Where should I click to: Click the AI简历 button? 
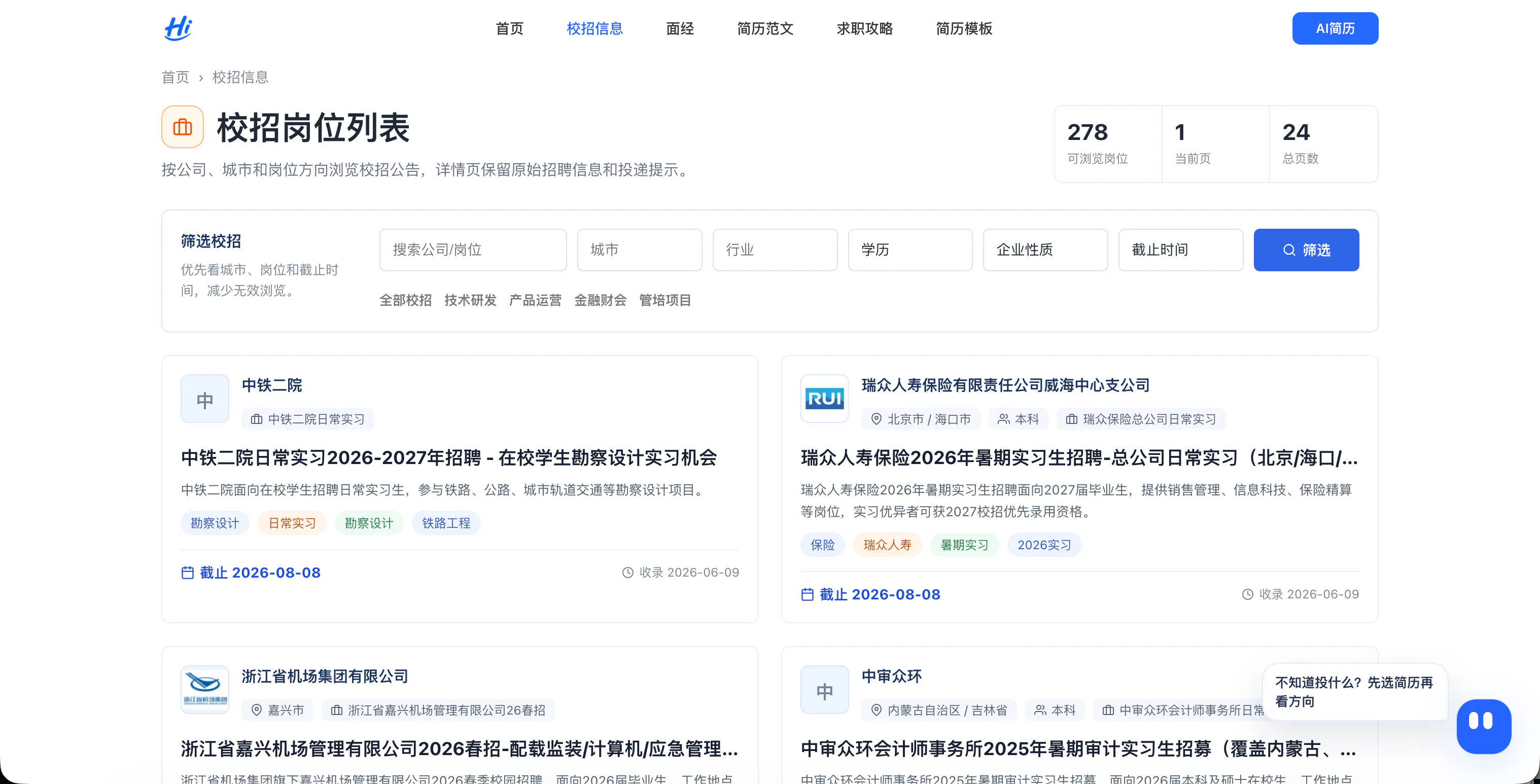point(1335,28)
